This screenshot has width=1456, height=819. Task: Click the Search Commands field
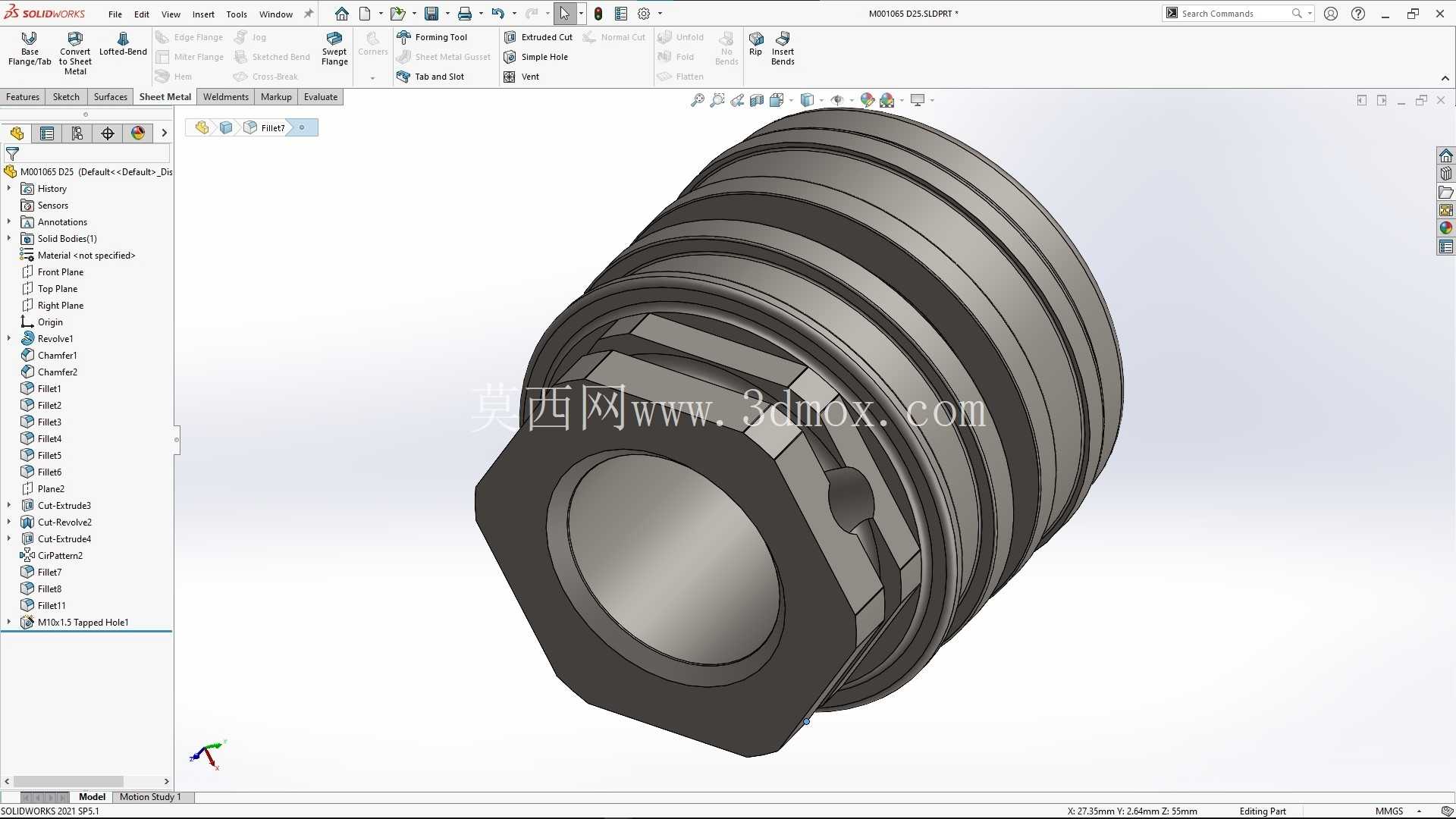[x=1236, y=14]
